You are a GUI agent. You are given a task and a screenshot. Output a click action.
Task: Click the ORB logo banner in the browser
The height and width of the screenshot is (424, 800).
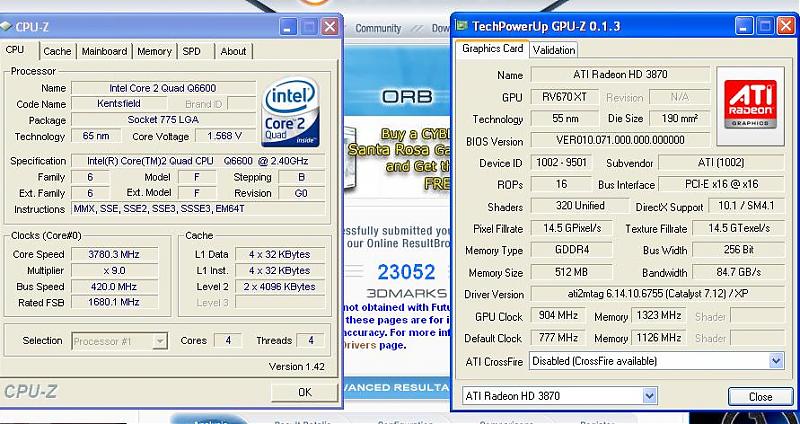[x=407, y=96]
